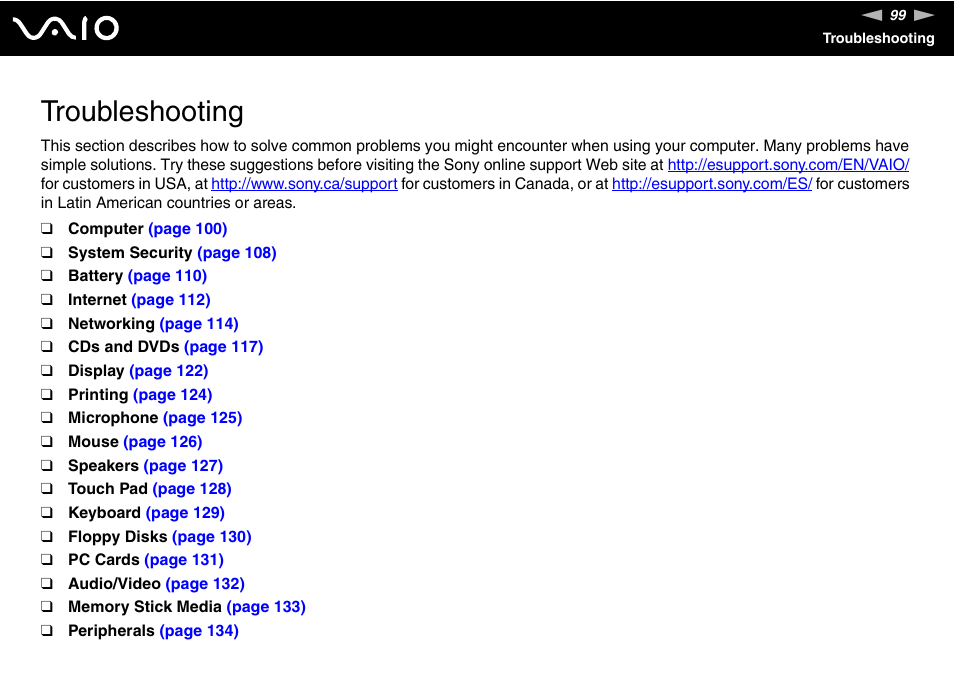Screen dimensions: 954x674
Task: Jump to Display (page 122)
Action: 169,370
